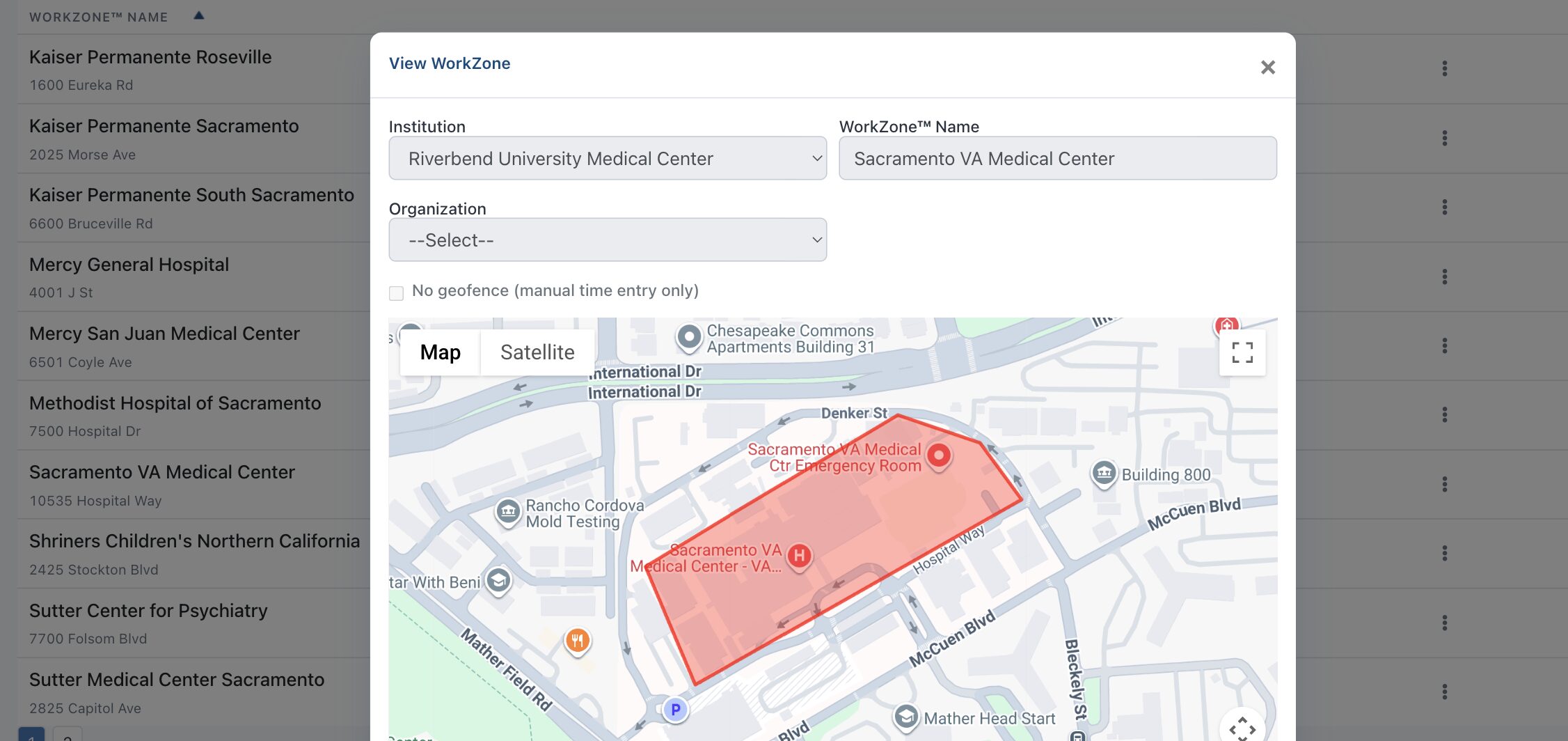The image size is (1568, 741).
Task: Sort by WorkZone Name column arrow
Action: point(198,15)
